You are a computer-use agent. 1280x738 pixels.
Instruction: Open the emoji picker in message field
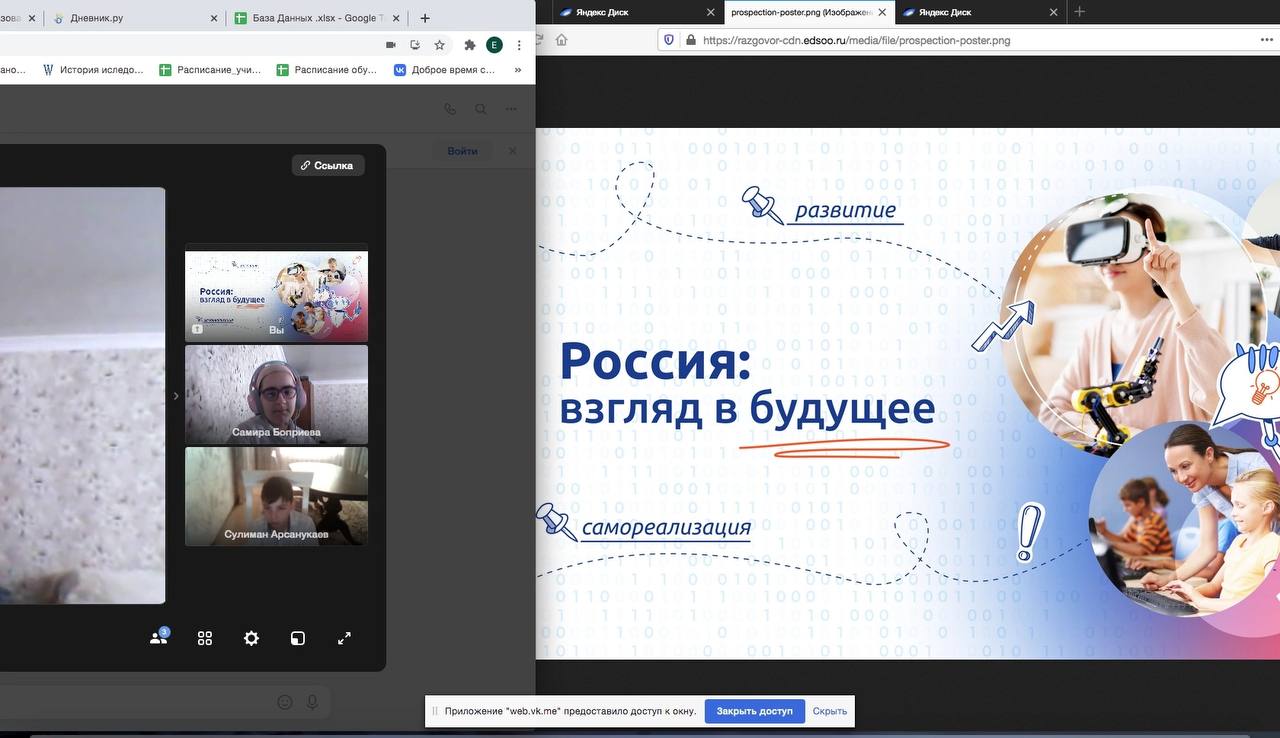pos(285,702)
